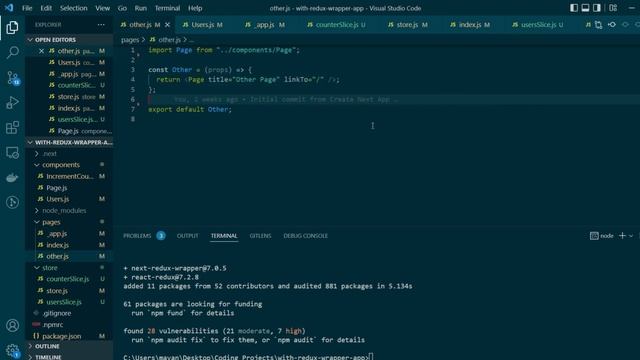Screen dimensions: 640x360
Task: Toggle the secondary side bar layout icon
Action: [x=596, y=8]
